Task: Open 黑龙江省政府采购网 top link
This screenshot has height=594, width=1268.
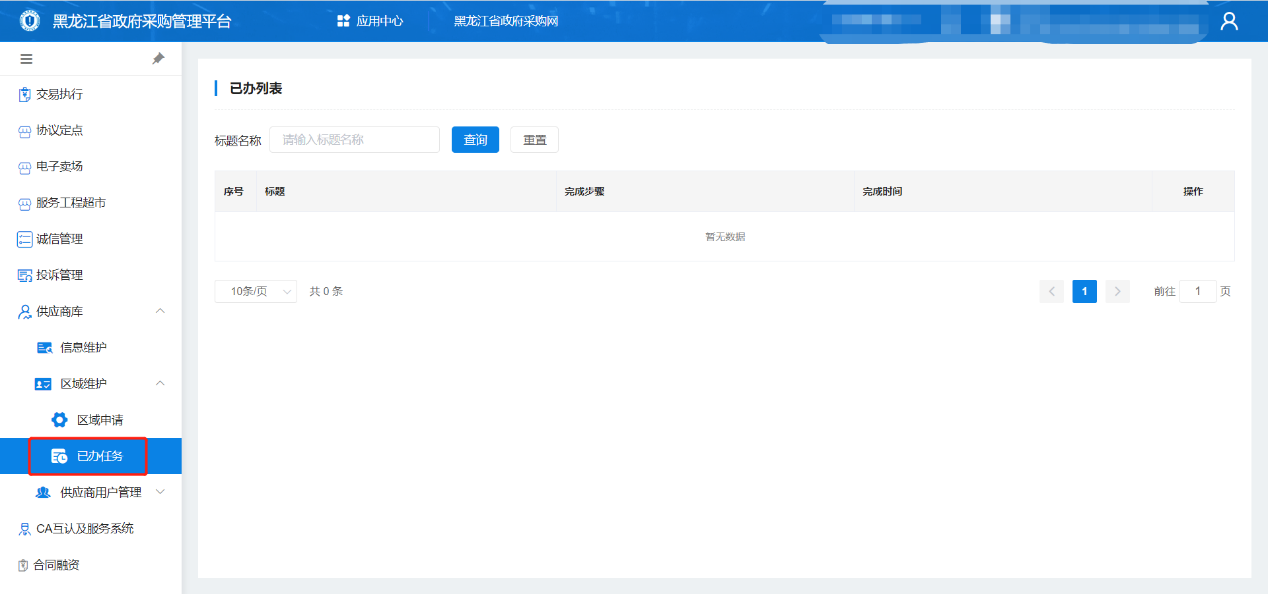Action: [x=505, y=21]
